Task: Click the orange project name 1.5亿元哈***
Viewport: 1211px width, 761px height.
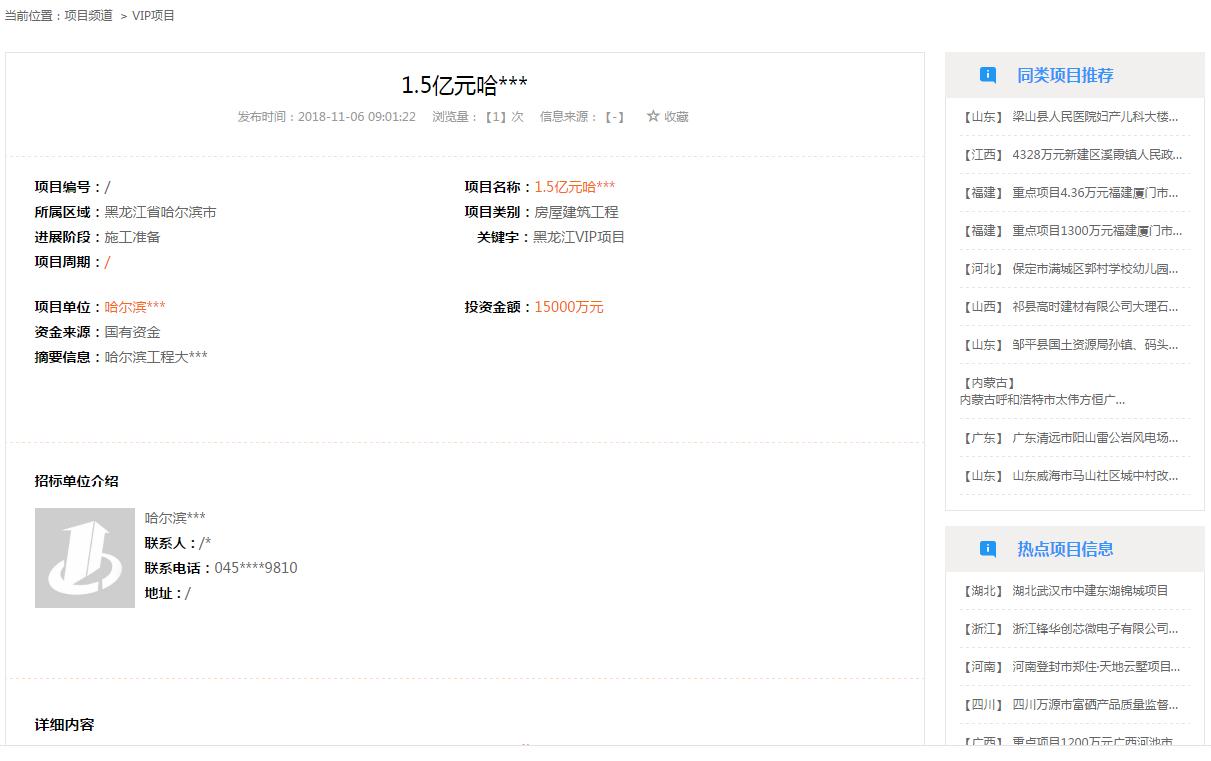Action: tap(575, 186)
